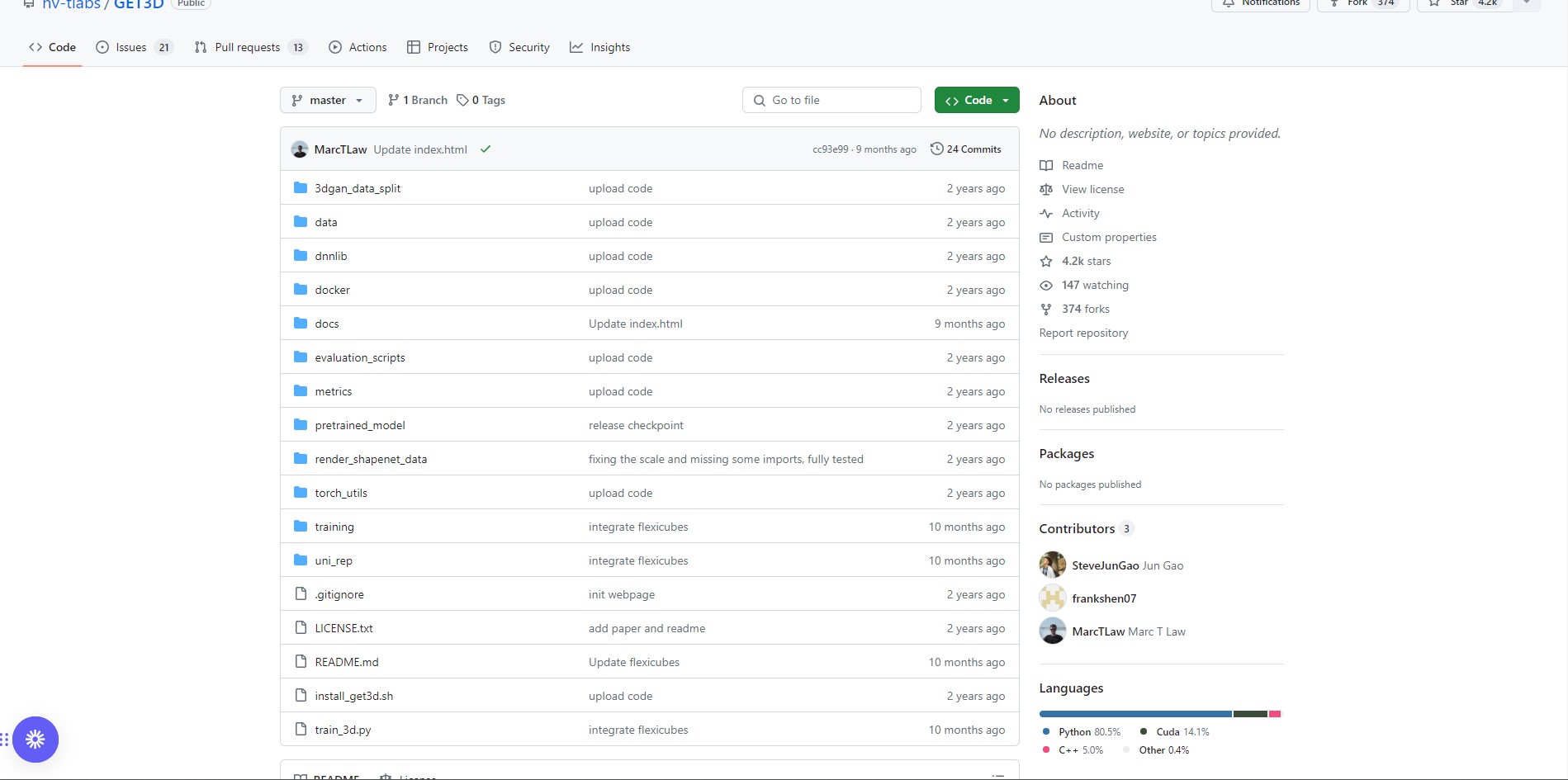1568x780 pixels.
Task: Open the install_get3d.sh file name
Action: pyautogui.click(x=354, y=696)
